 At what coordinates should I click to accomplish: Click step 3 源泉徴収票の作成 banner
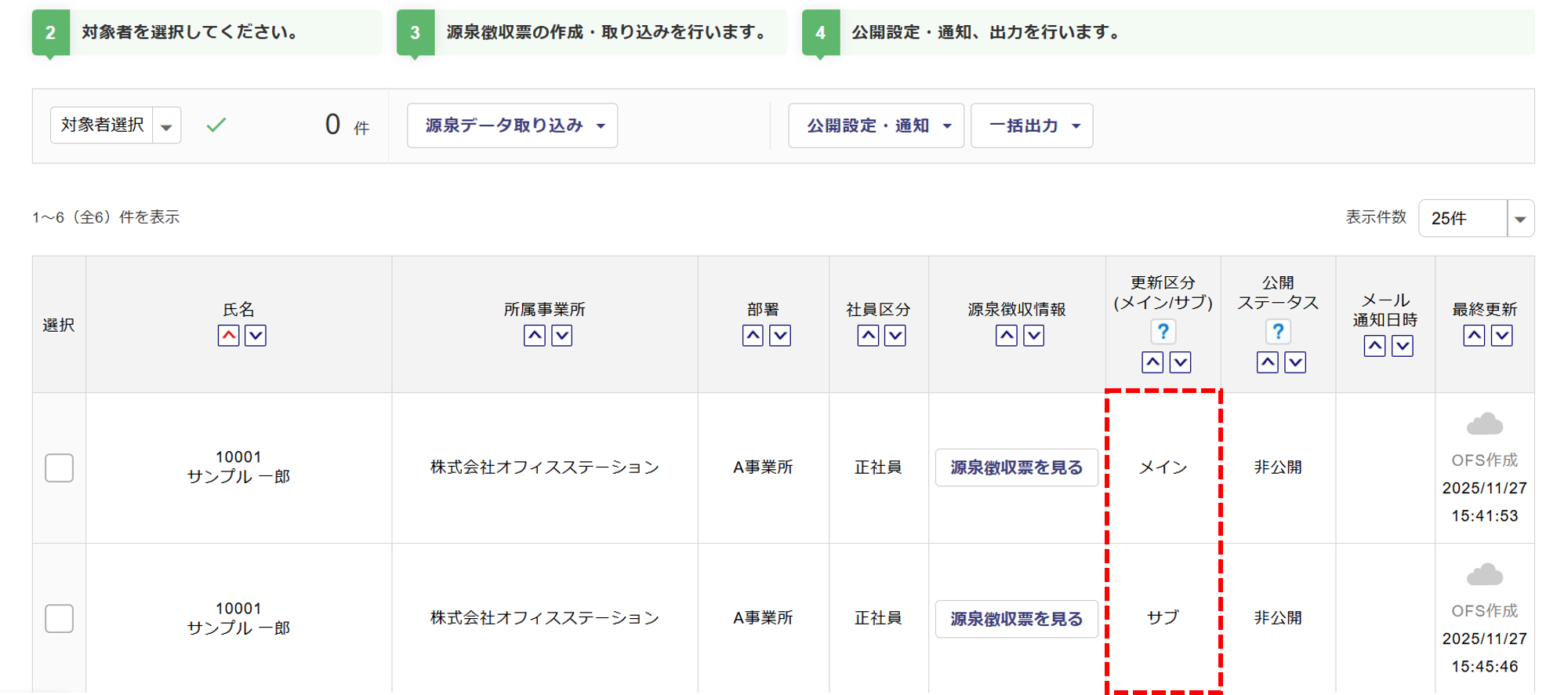(591, 32)
